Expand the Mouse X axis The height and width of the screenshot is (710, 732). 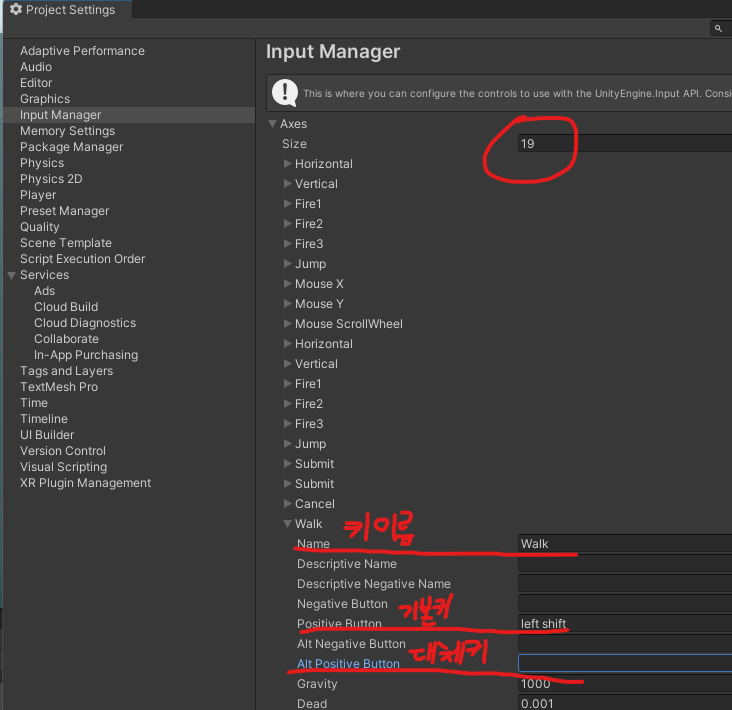point(287,284)
